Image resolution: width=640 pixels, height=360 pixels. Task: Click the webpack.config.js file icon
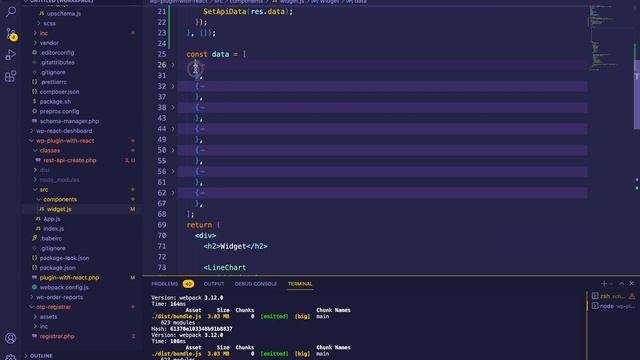tap(34, 287)
